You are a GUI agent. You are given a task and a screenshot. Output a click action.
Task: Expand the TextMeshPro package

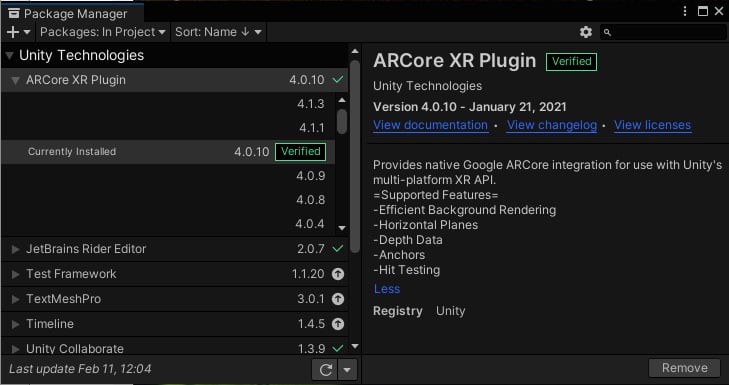[x=15, y=299]
